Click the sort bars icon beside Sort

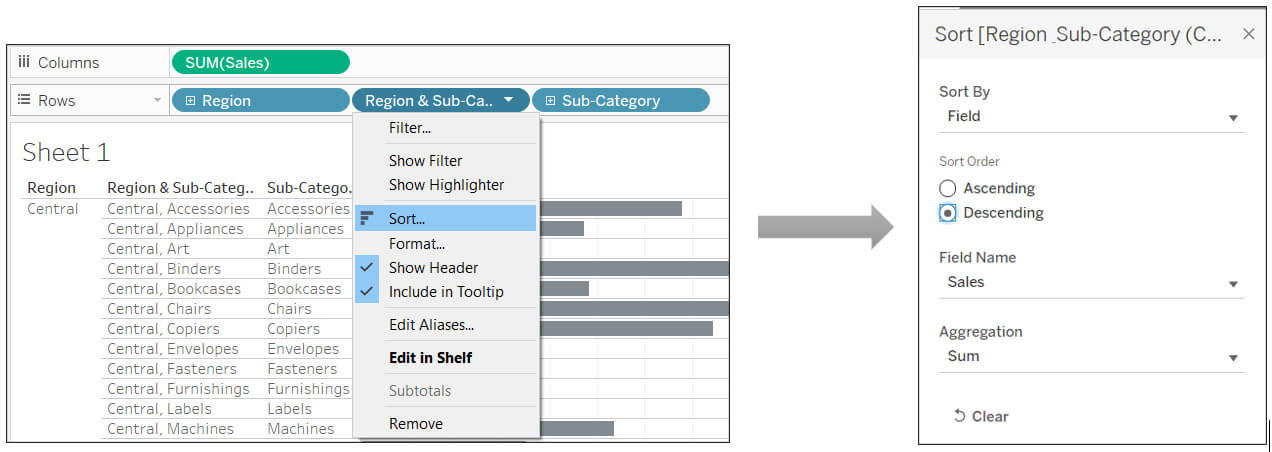click(x=367, y=218)
